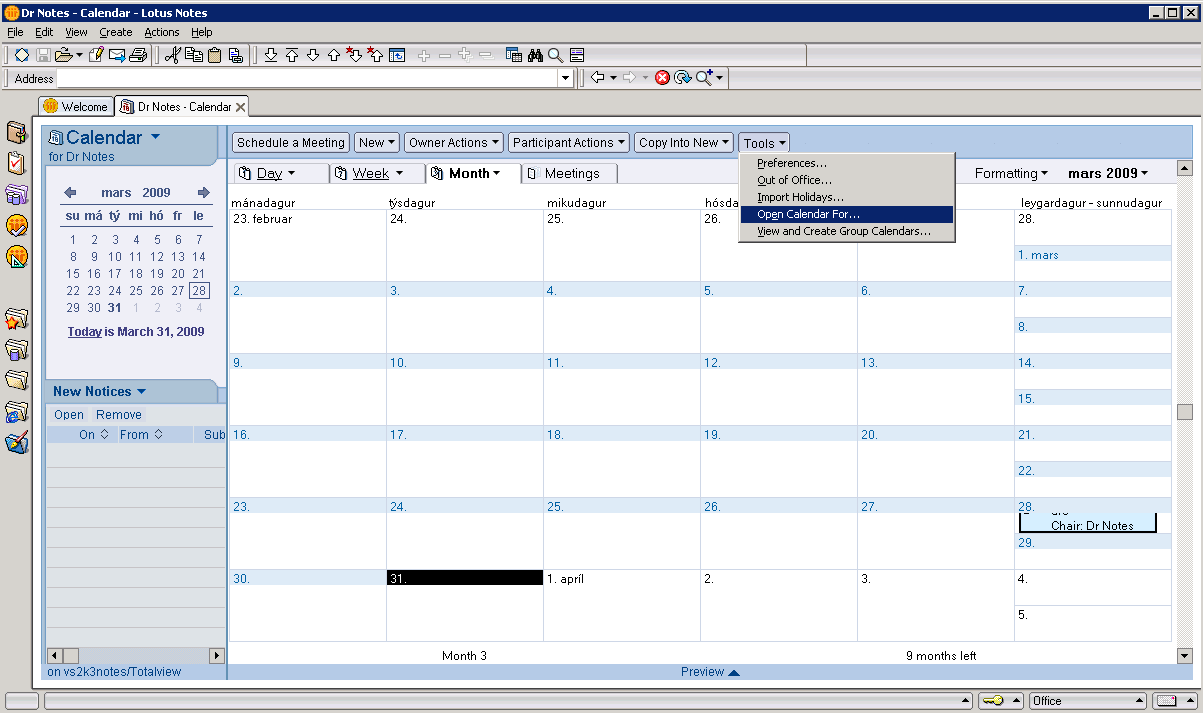Viewport: 1203px width, 713px height.
Task: Open the Favorite Bookmarks star folder icon
Action: tap(17, 319)
